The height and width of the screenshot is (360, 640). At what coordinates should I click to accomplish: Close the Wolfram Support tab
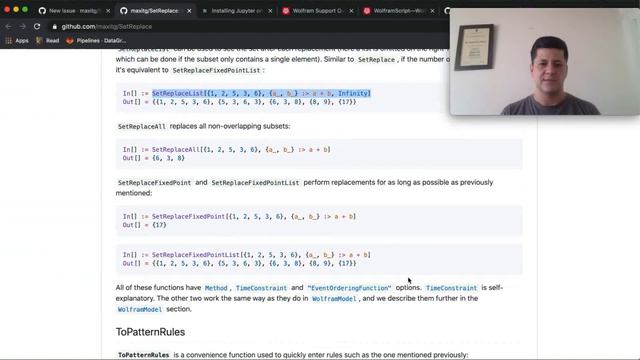tap(351, 11)
